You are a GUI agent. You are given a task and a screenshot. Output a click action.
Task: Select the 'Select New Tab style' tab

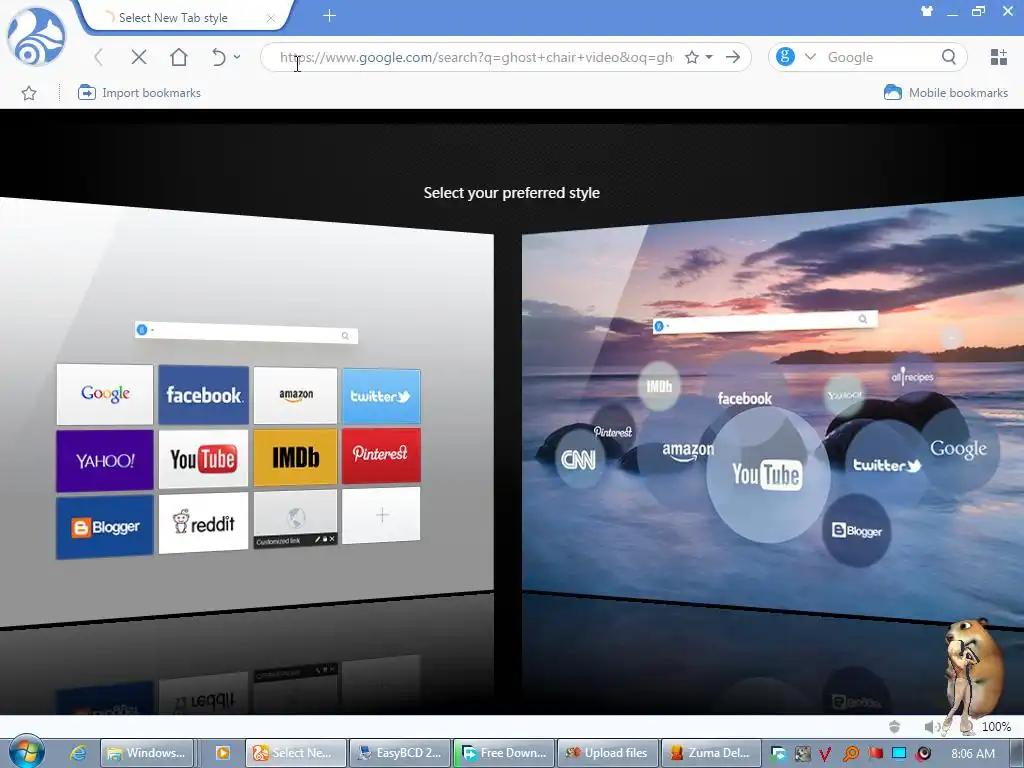(174, 18)
